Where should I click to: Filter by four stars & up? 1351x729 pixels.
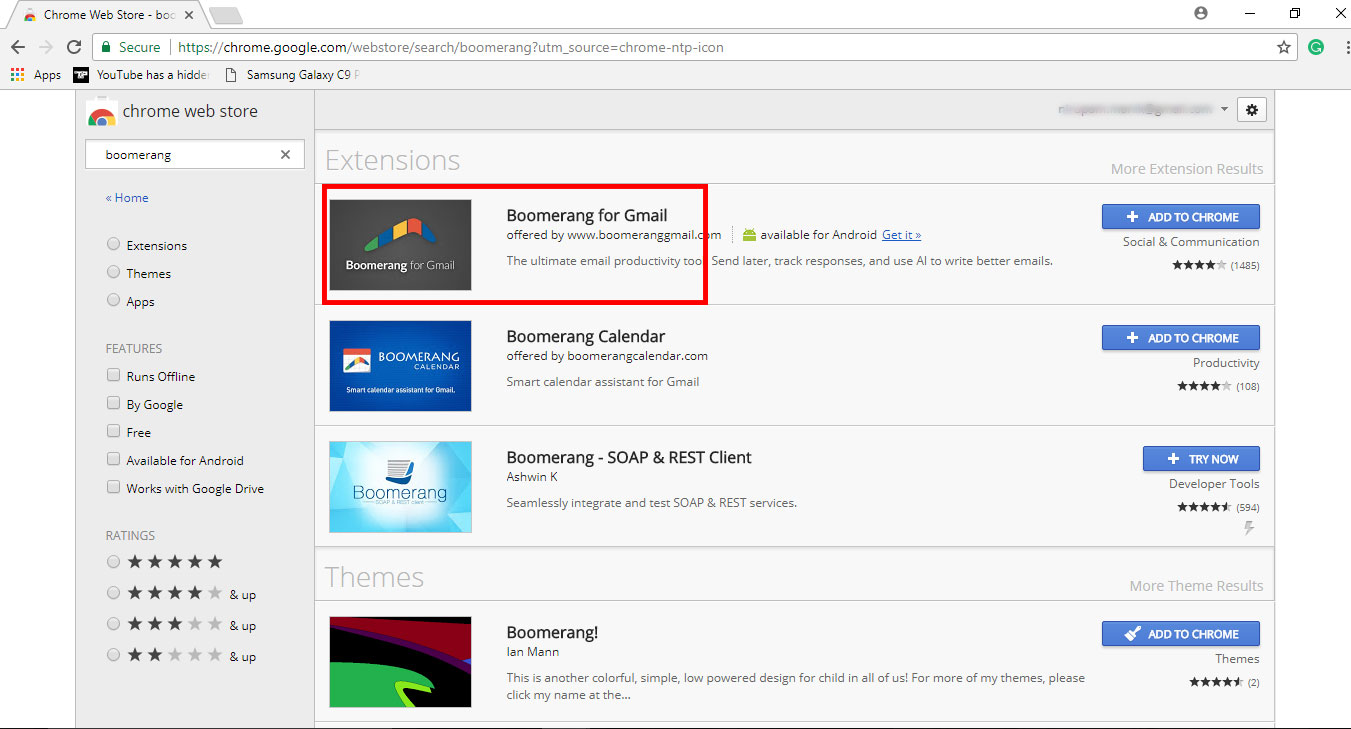click(113, 593)
